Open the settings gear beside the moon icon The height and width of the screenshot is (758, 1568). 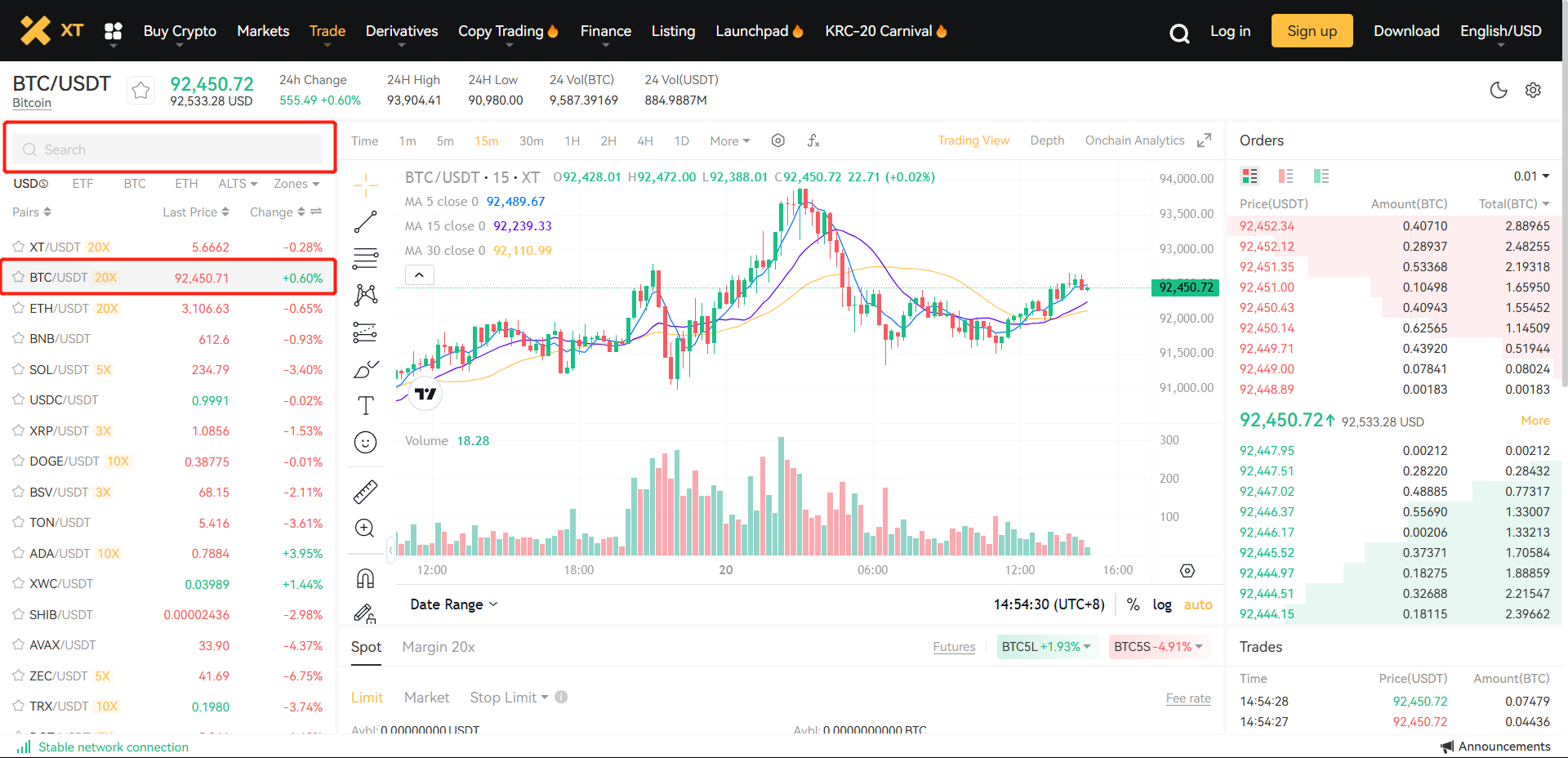1533,90
